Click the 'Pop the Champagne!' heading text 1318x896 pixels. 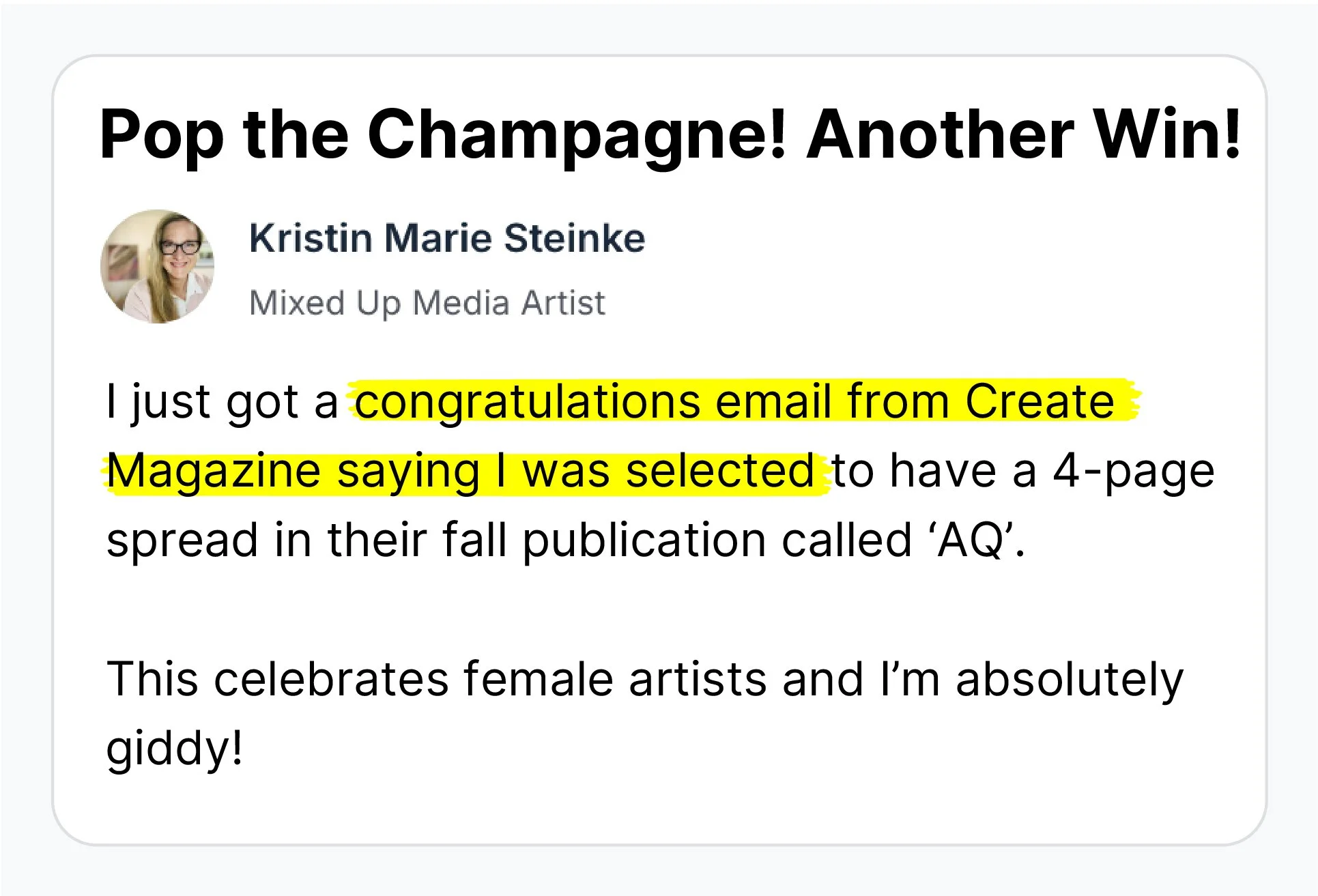tap(442, 134)
